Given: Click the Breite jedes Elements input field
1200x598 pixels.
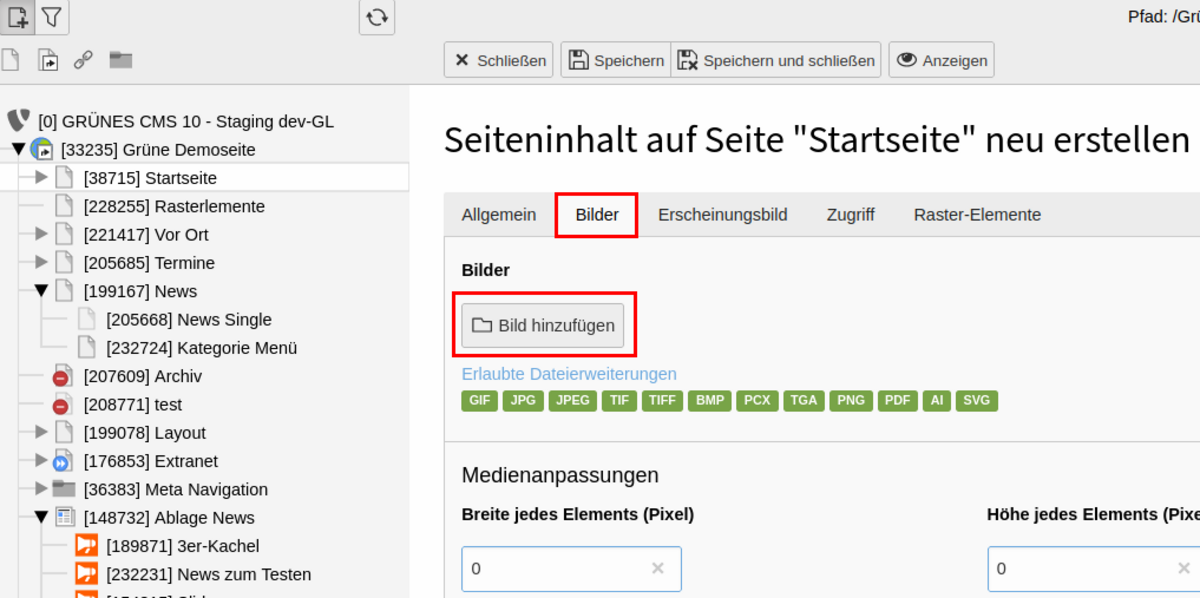Looking at the screenshot, I should [x=571, y=568].
